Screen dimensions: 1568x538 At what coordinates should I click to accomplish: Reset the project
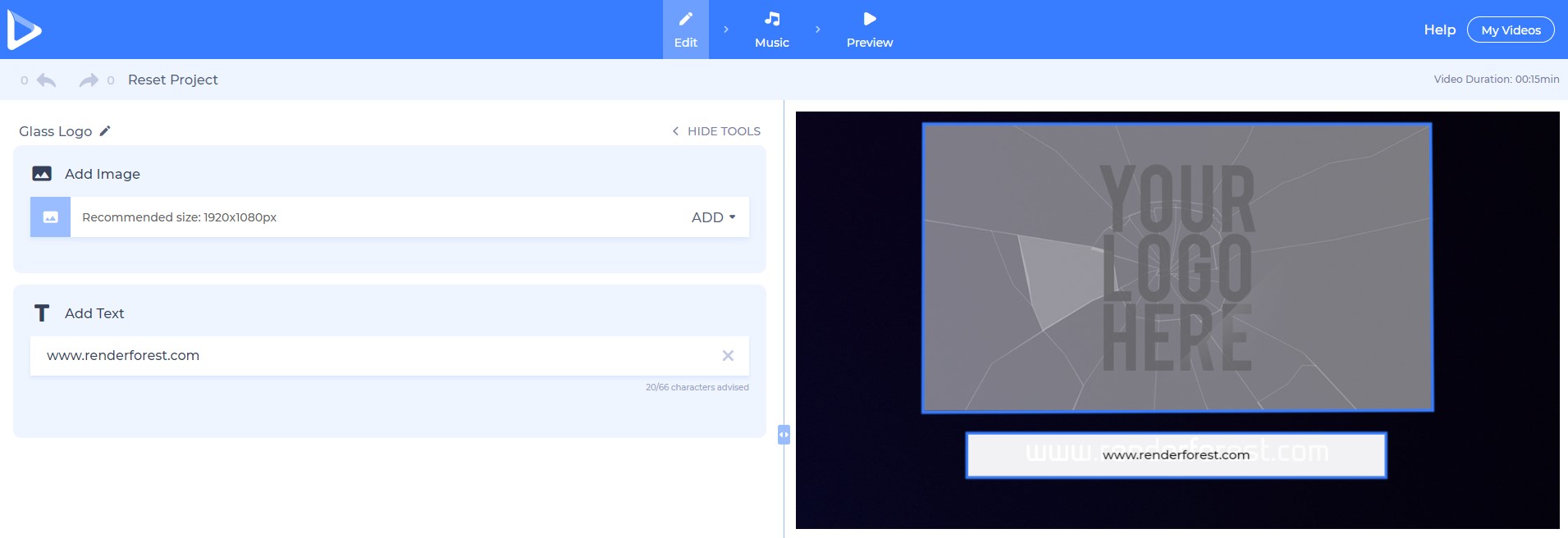(173, 80)
